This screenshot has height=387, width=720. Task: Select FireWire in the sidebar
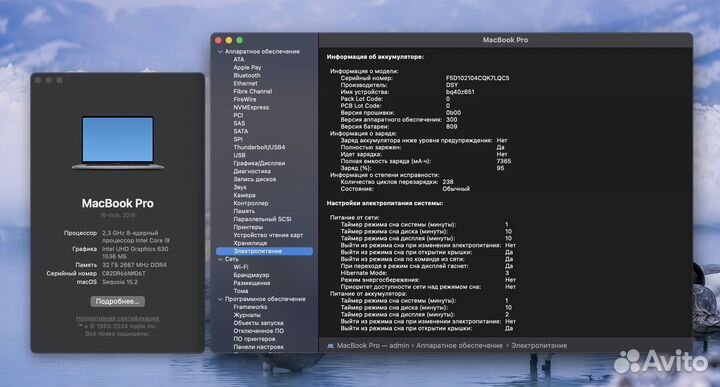tap(245, 100)
